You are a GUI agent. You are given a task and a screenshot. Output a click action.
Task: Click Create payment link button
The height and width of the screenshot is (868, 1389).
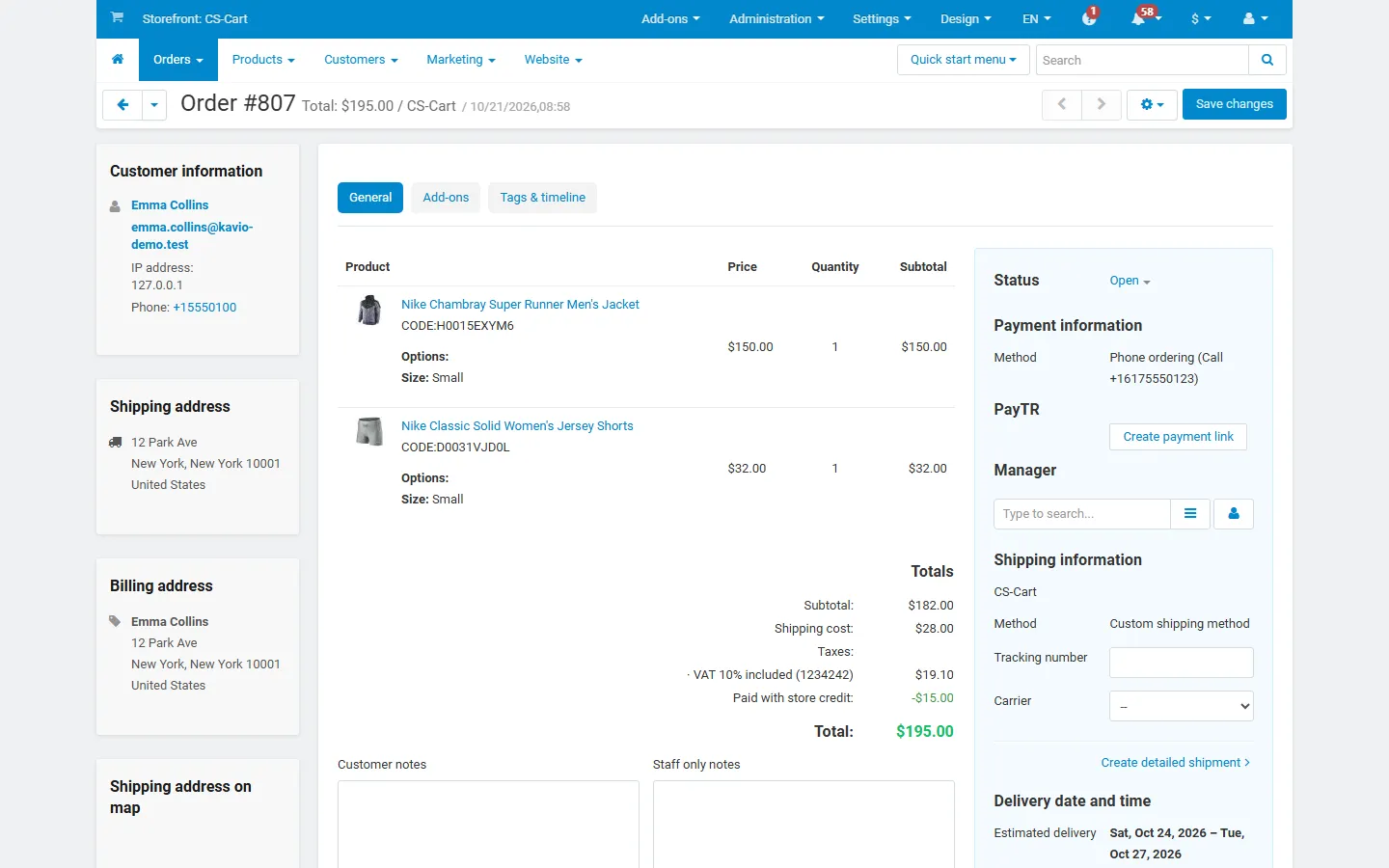1179,437
